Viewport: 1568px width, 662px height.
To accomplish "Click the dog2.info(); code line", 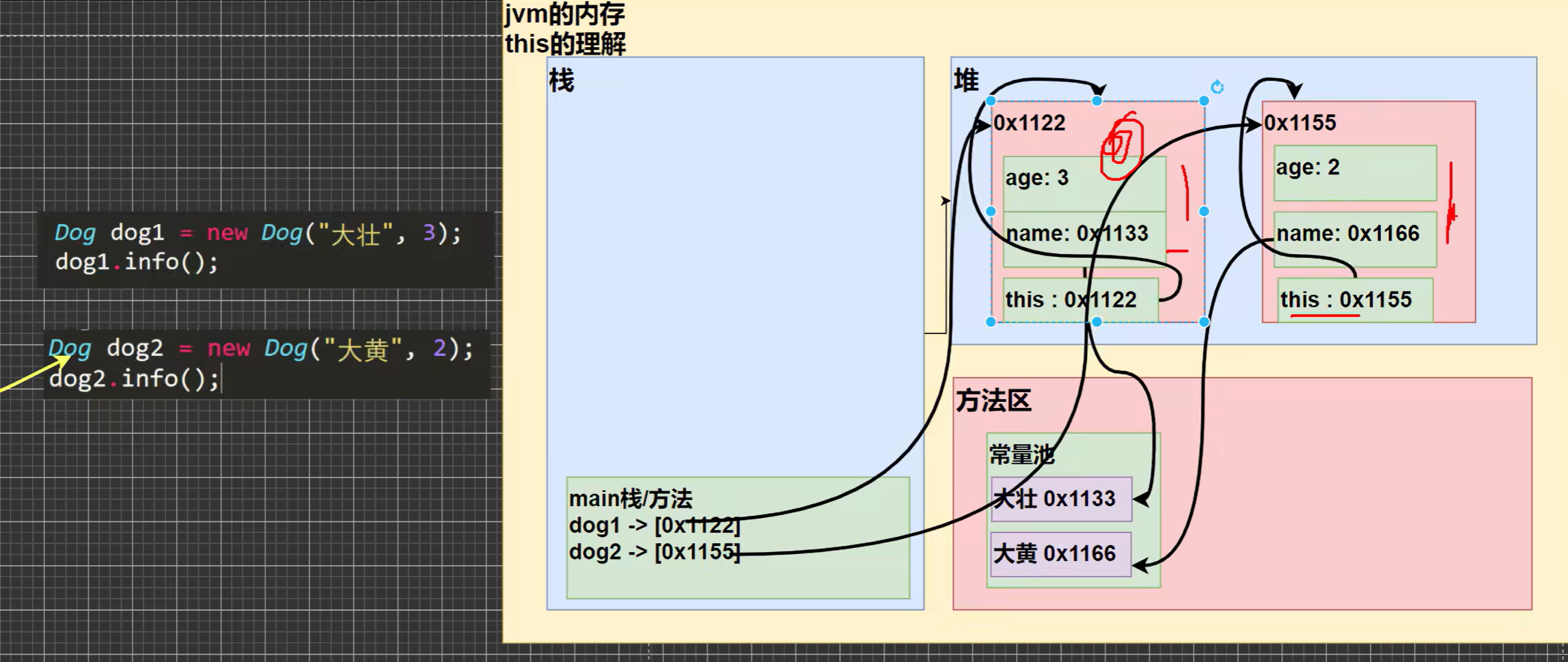I will (134, 378).
